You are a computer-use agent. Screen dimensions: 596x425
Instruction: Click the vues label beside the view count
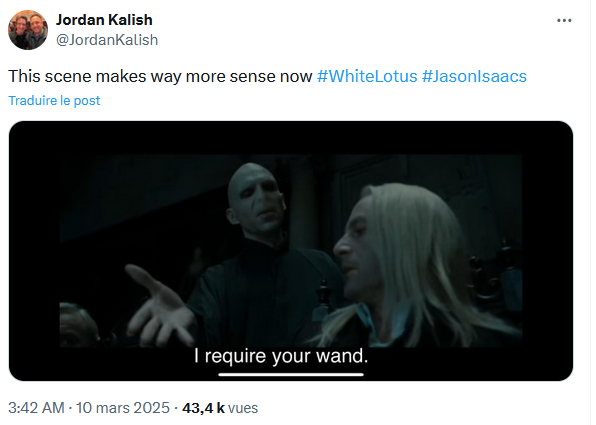(x=243, y=408)
